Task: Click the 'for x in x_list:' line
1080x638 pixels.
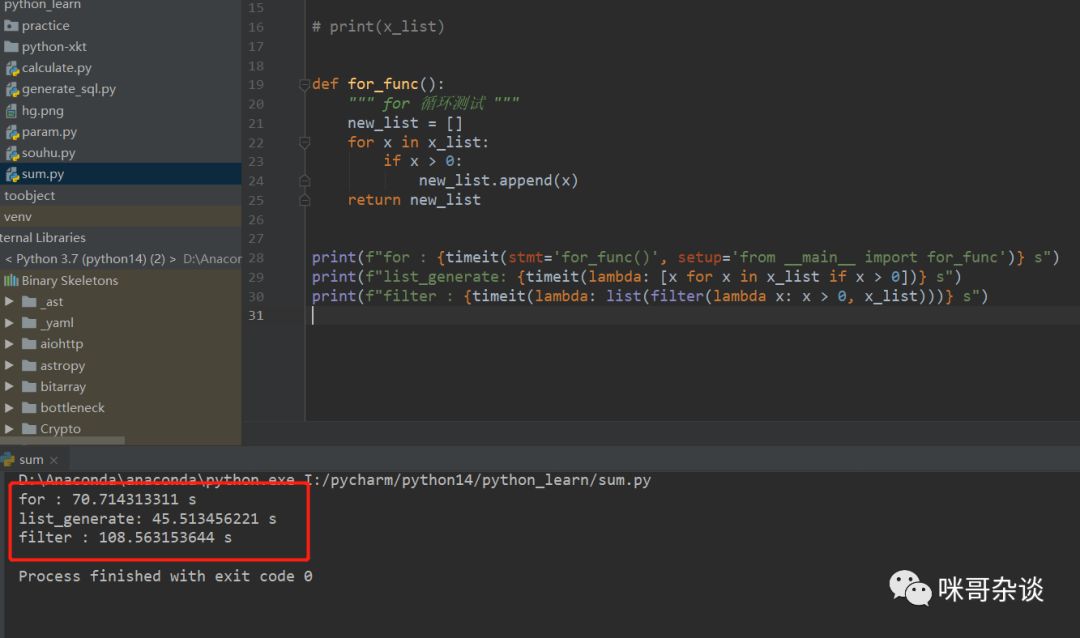Action: pos(418,142)
